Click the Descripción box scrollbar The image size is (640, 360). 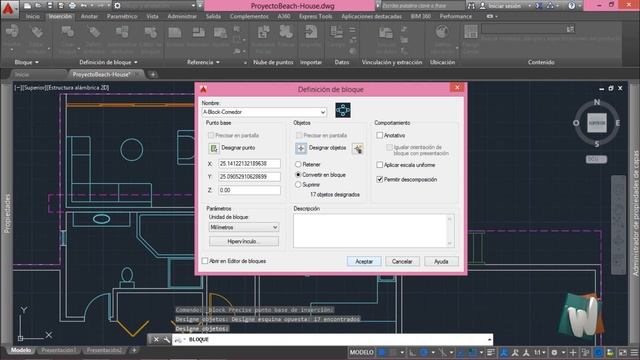pos(449,231)
